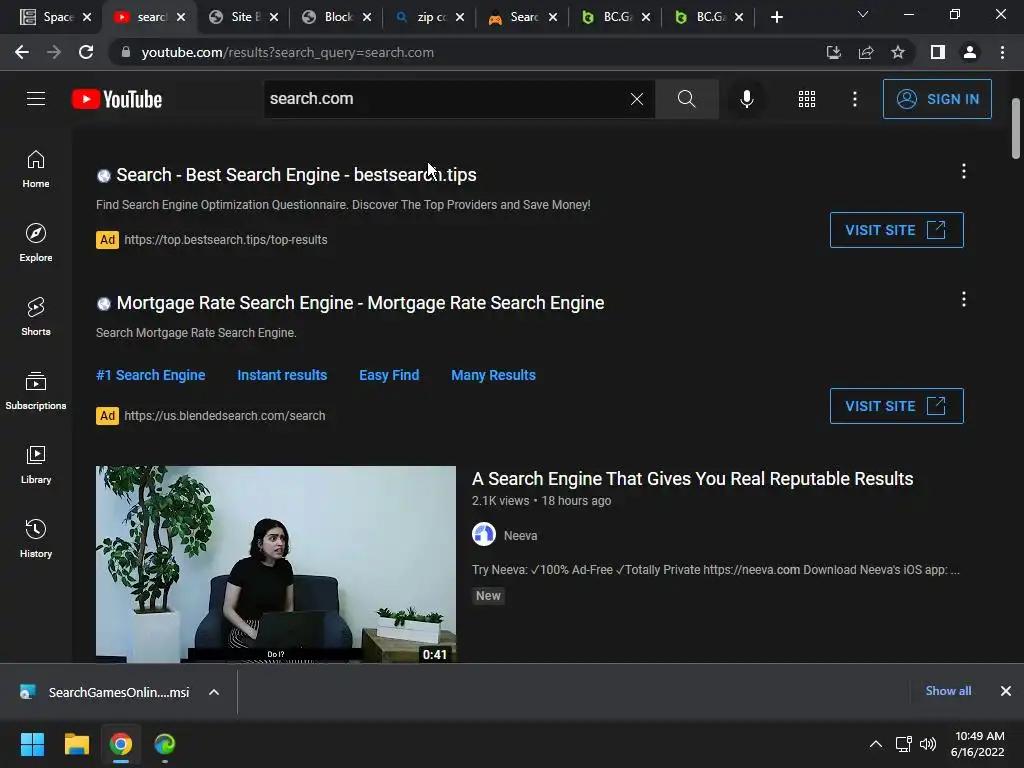
Task: Click VISIT SITE for bestsearch.tips ad
Action: pos(896,230)
